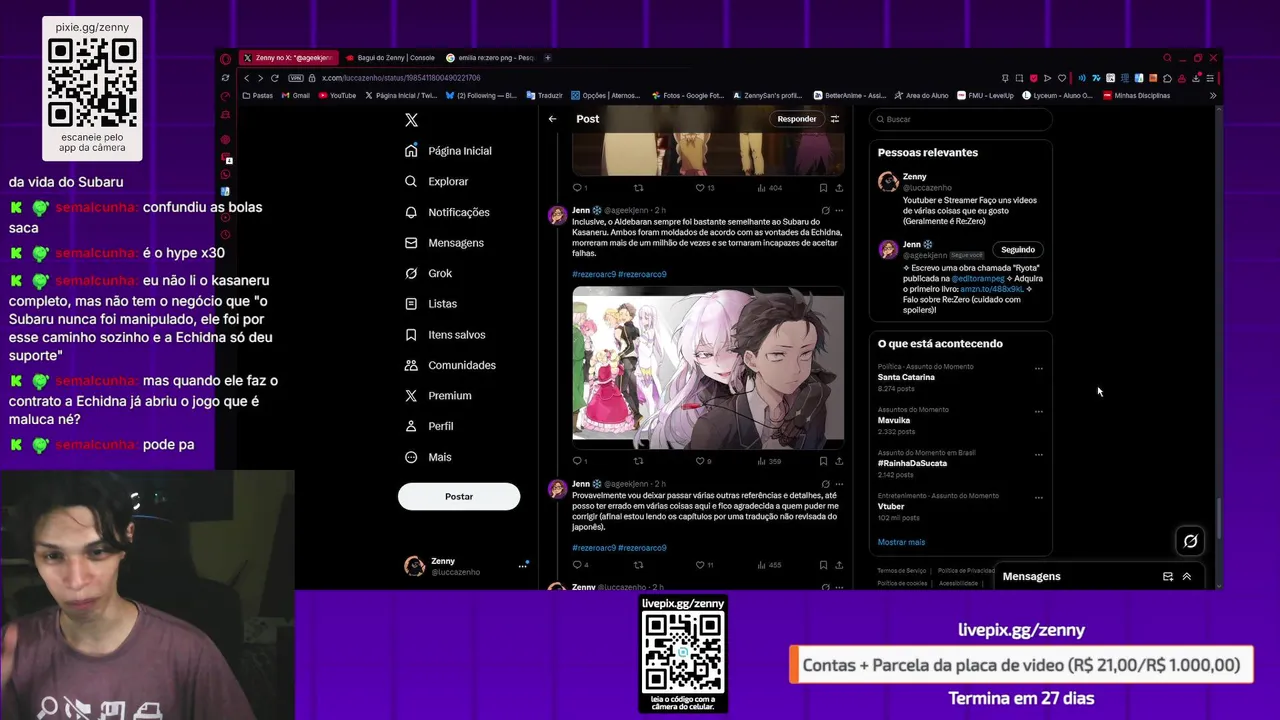Open account switcher dots next to Zenny

[522, 566]
